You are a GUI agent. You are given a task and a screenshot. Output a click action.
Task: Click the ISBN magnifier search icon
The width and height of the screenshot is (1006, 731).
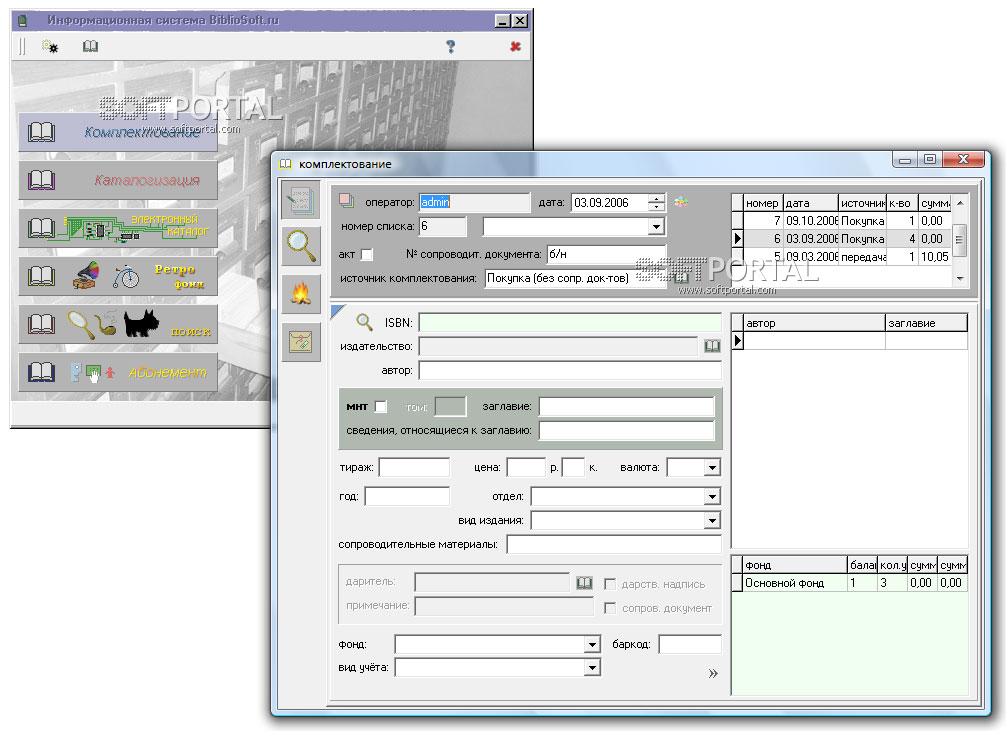pos(364,322)
